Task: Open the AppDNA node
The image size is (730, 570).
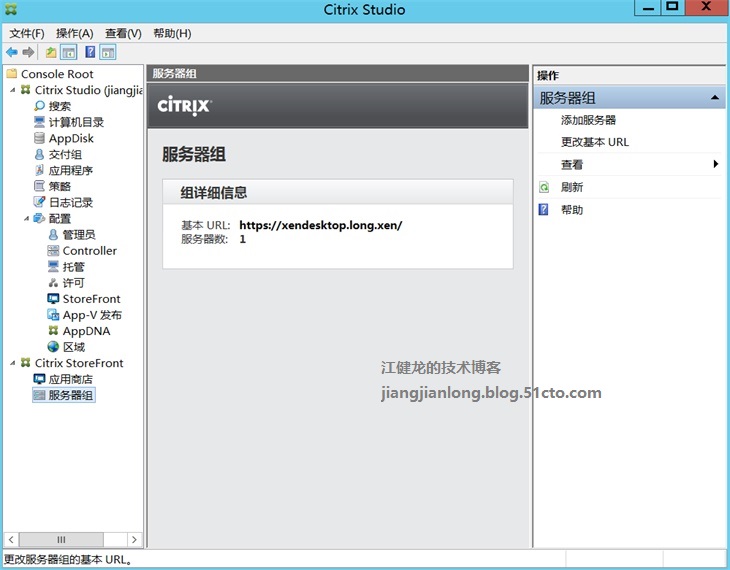Action: [79, 331]
